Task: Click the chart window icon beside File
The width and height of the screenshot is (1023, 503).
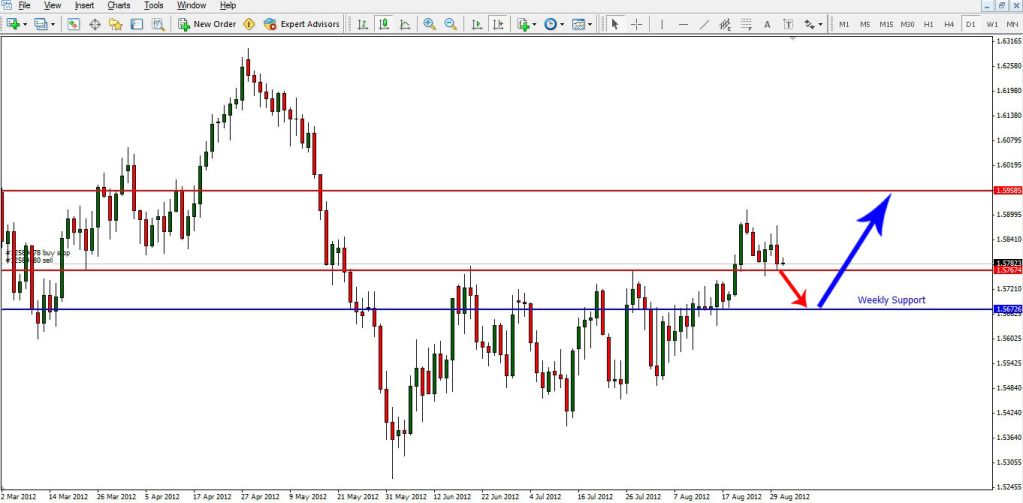Action: point(7,5)
